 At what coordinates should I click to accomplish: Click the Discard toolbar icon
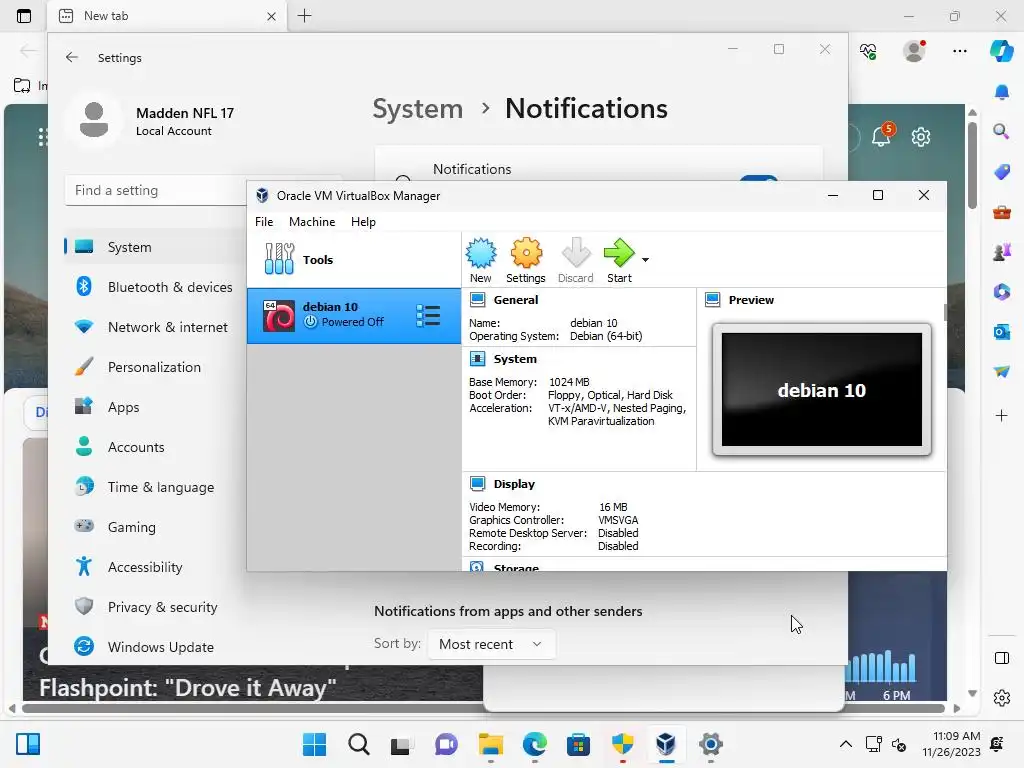click(575, 261)
